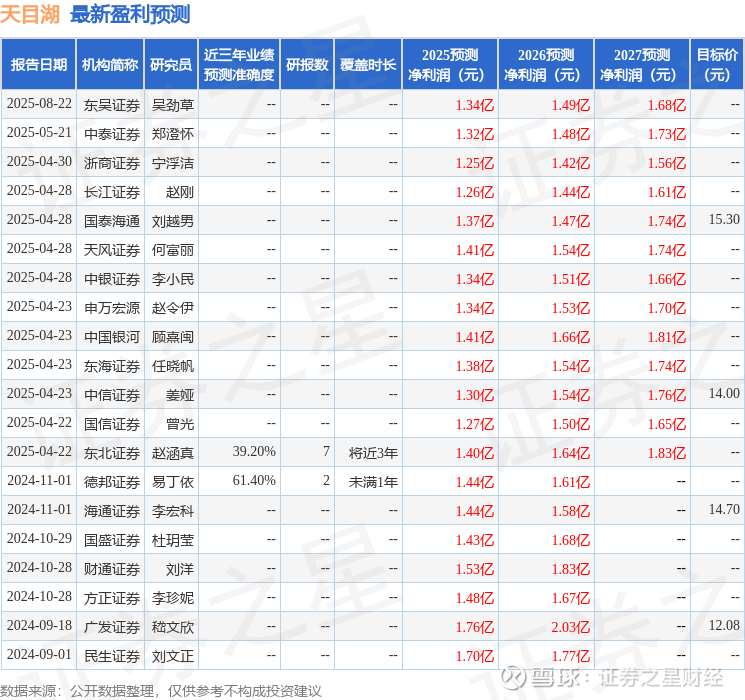
Task: Select the 东吴证券 institution cell
Action: pos(112,105)
